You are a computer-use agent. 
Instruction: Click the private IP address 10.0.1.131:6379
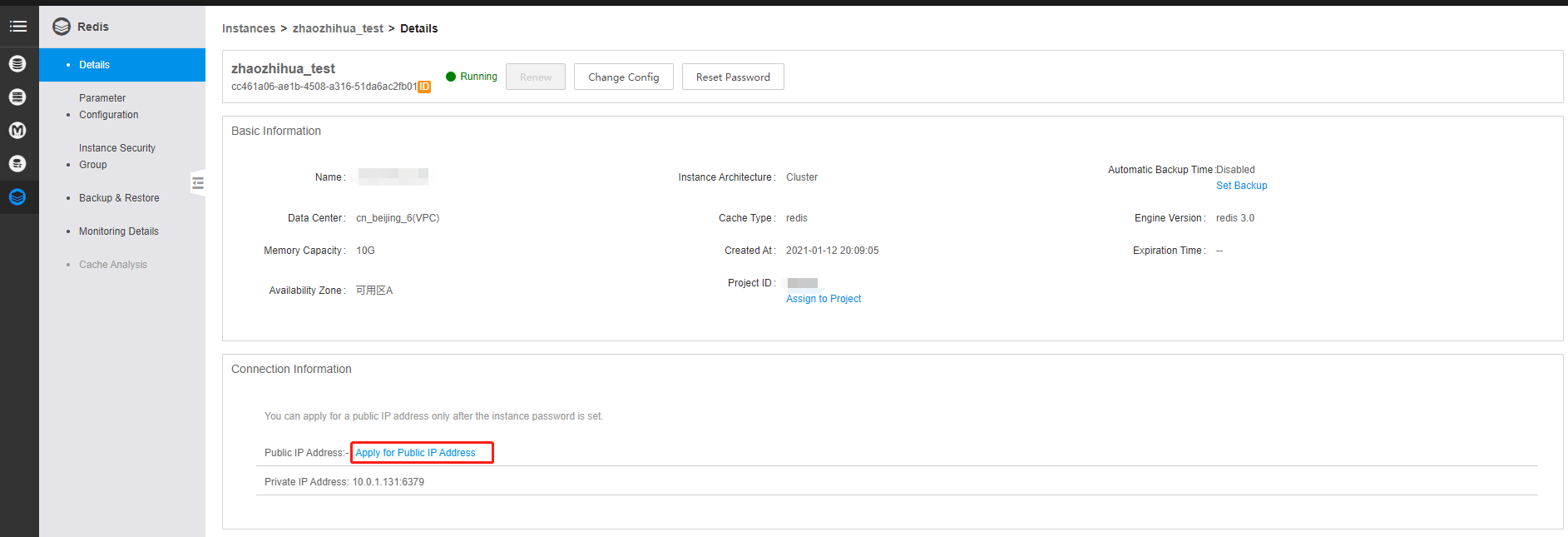[388, 482]
